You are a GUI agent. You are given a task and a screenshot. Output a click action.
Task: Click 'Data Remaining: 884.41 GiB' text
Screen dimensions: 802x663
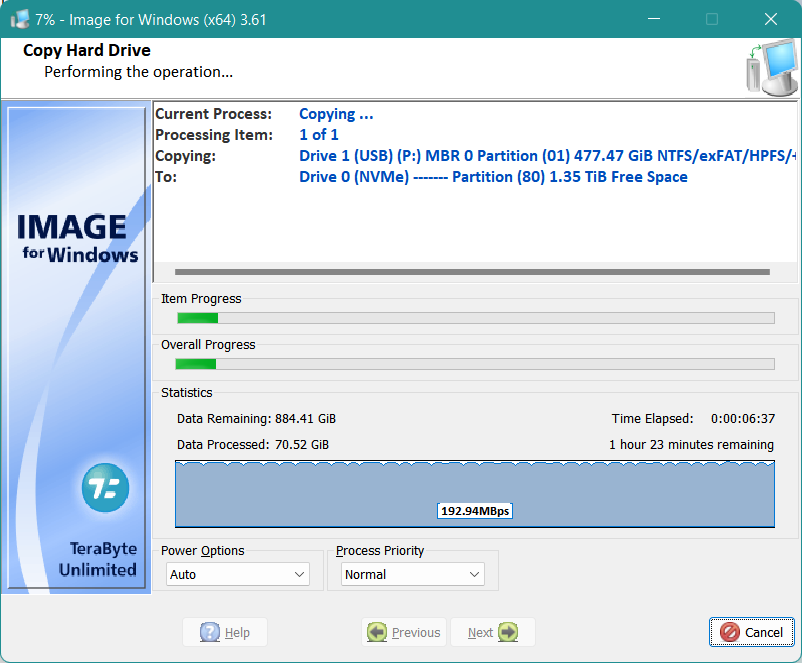click(256, 418)
